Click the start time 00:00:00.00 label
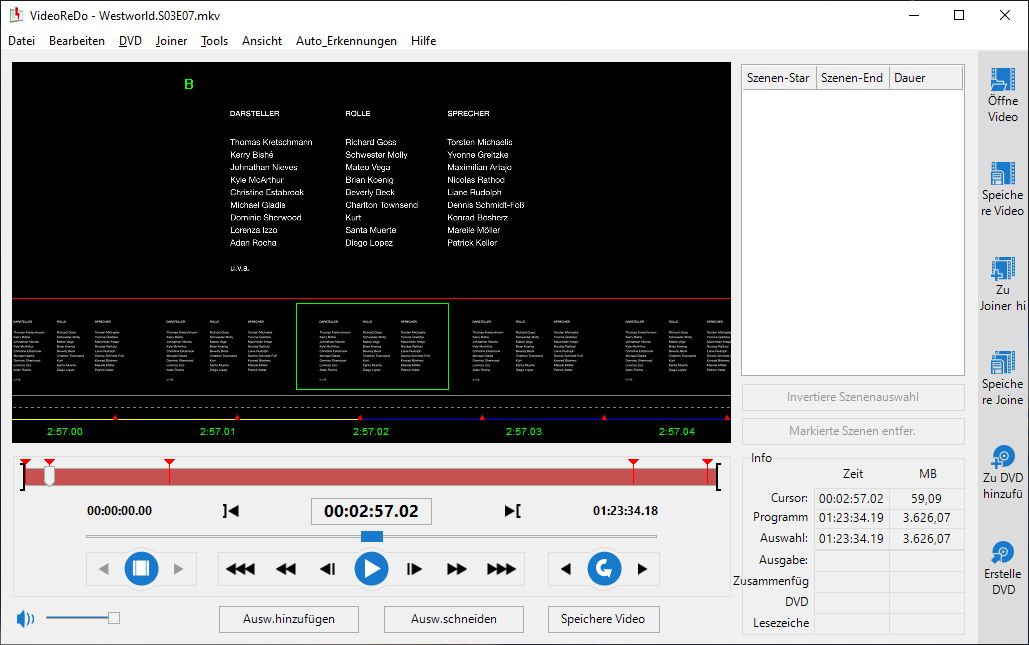This screenshot has width=1029, height=645. 119,510
